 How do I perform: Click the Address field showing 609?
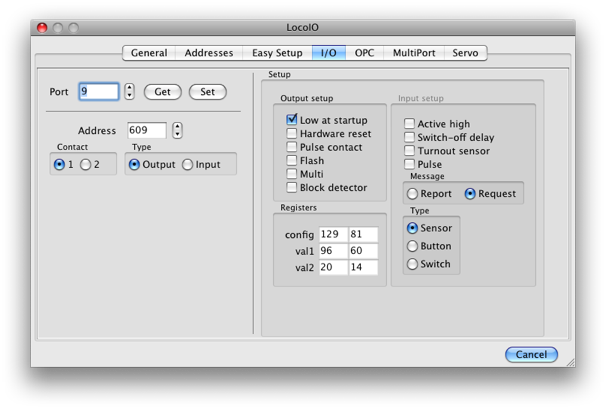pyautogui.click(x=146, y=131)
